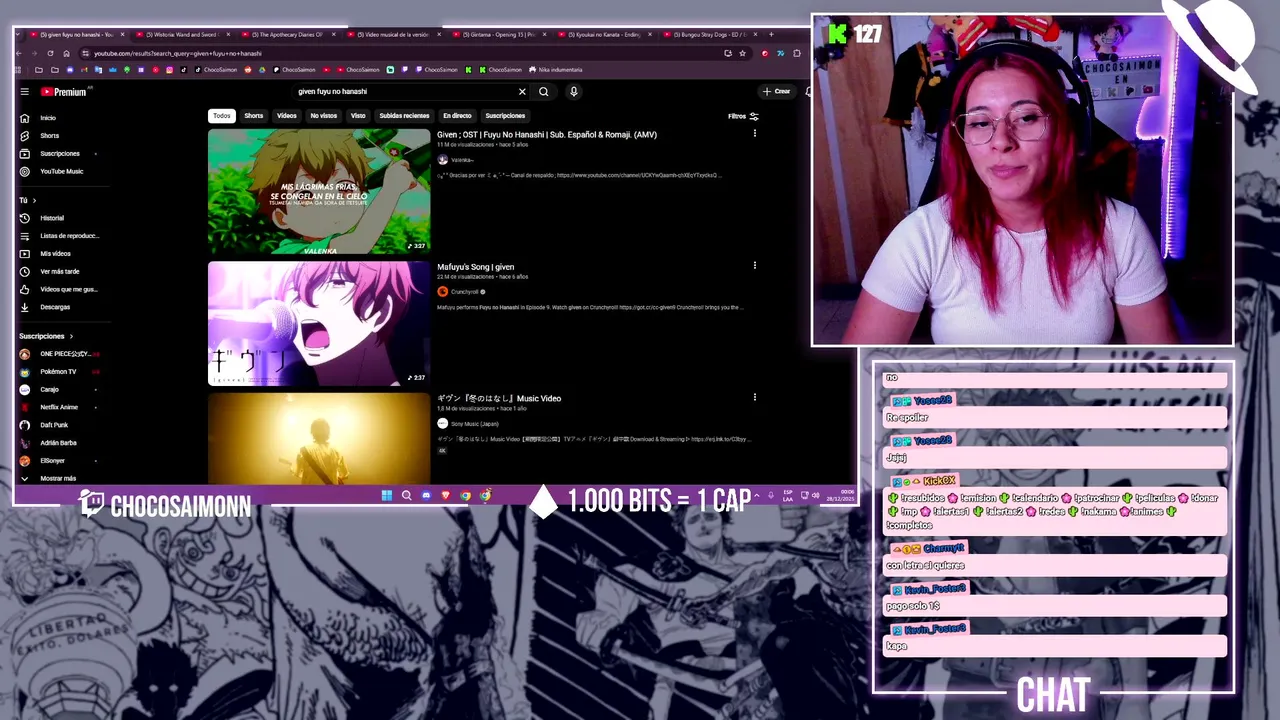Open more options for Given OST video
Screen dimensions: 1280x720
(755, 134)
